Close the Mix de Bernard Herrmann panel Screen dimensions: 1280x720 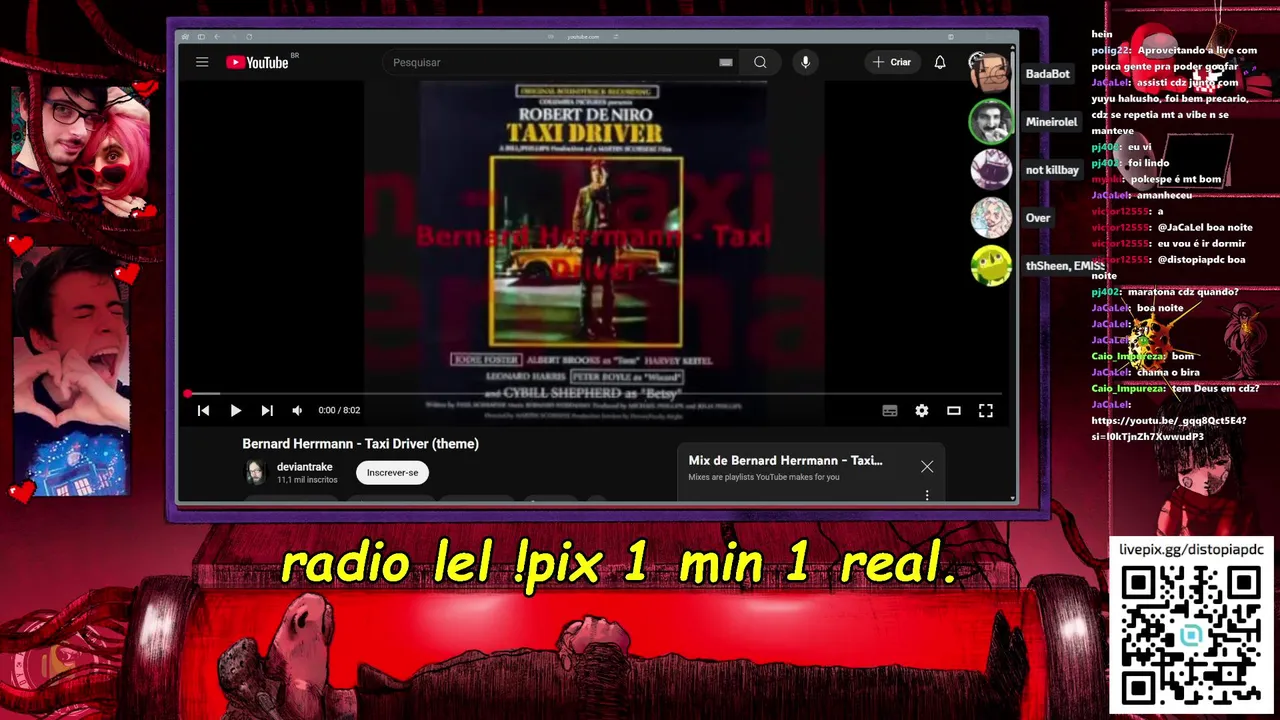point(927,466)
